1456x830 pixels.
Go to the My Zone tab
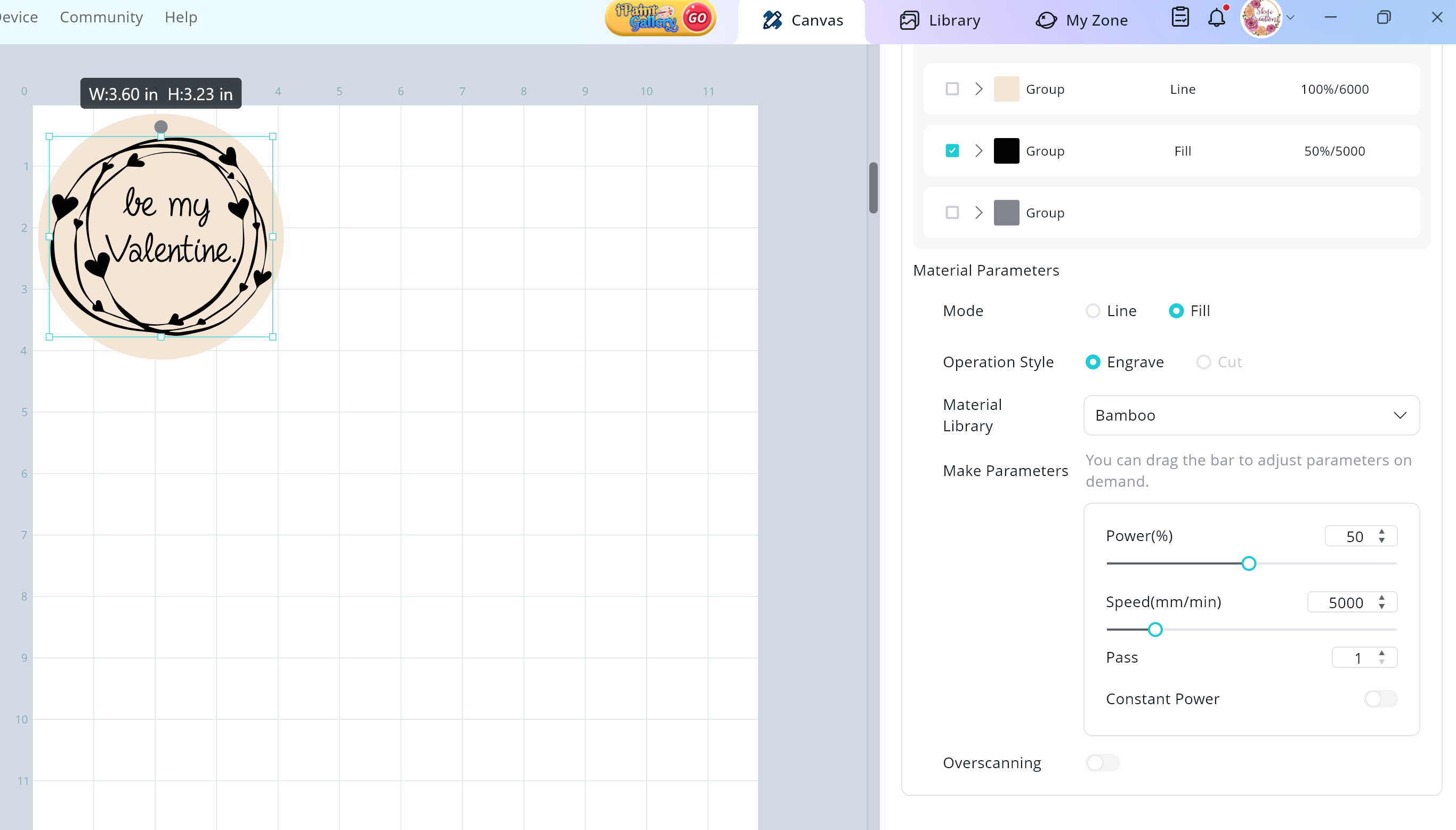[1081, 20]
